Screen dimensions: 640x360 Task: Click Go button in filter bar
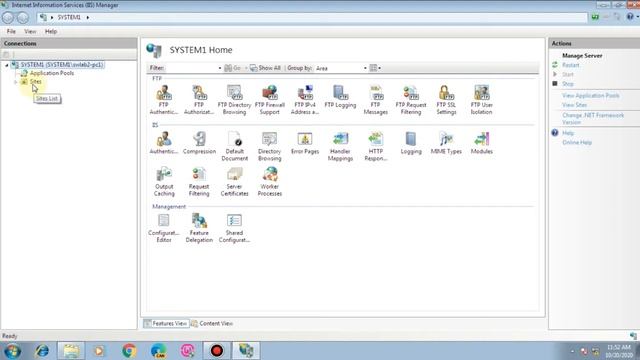point(233,68)
